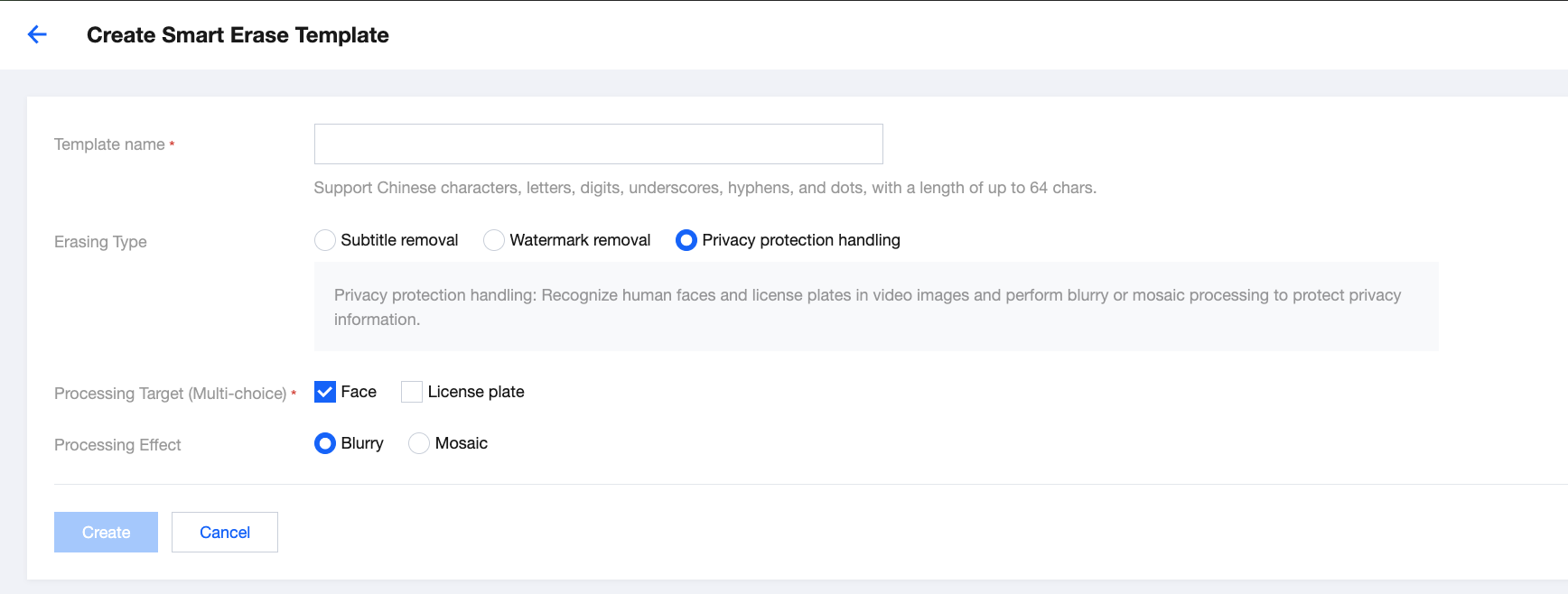
Task: Focus the Template name input field
Action: click(598, 144)
